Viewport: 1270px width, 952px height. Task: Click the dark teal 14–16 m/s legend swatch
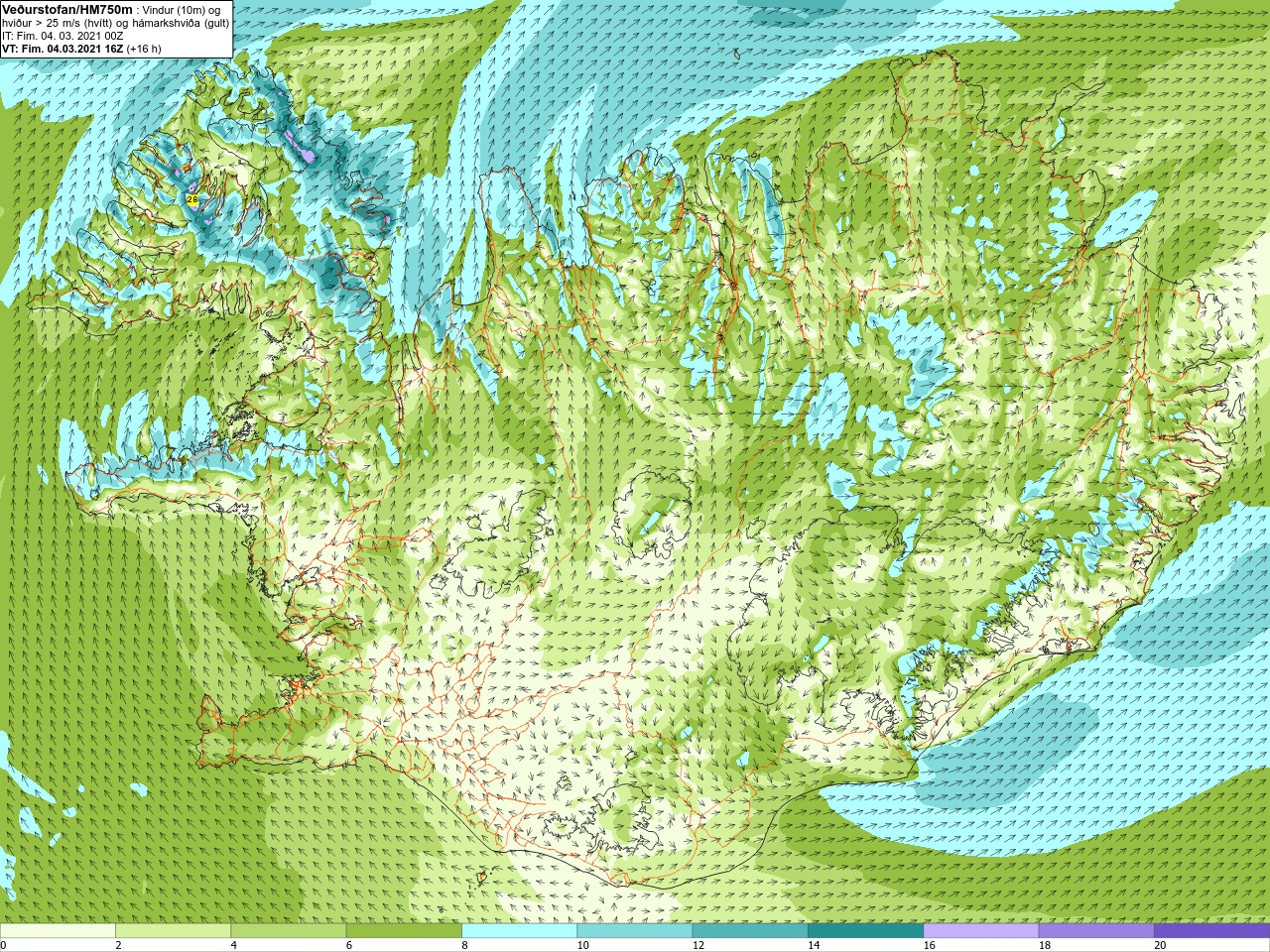pyautogui.click(x=865, y=931)
